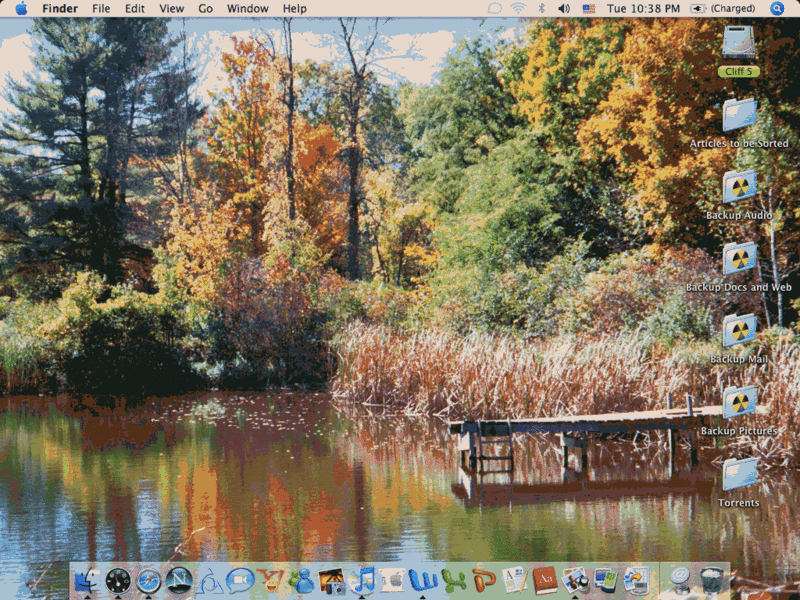Image resolution: width=800 pixels, height=600 pixels.
Task: Select the Articles to be Sorted folder
Action: (739, 115)
